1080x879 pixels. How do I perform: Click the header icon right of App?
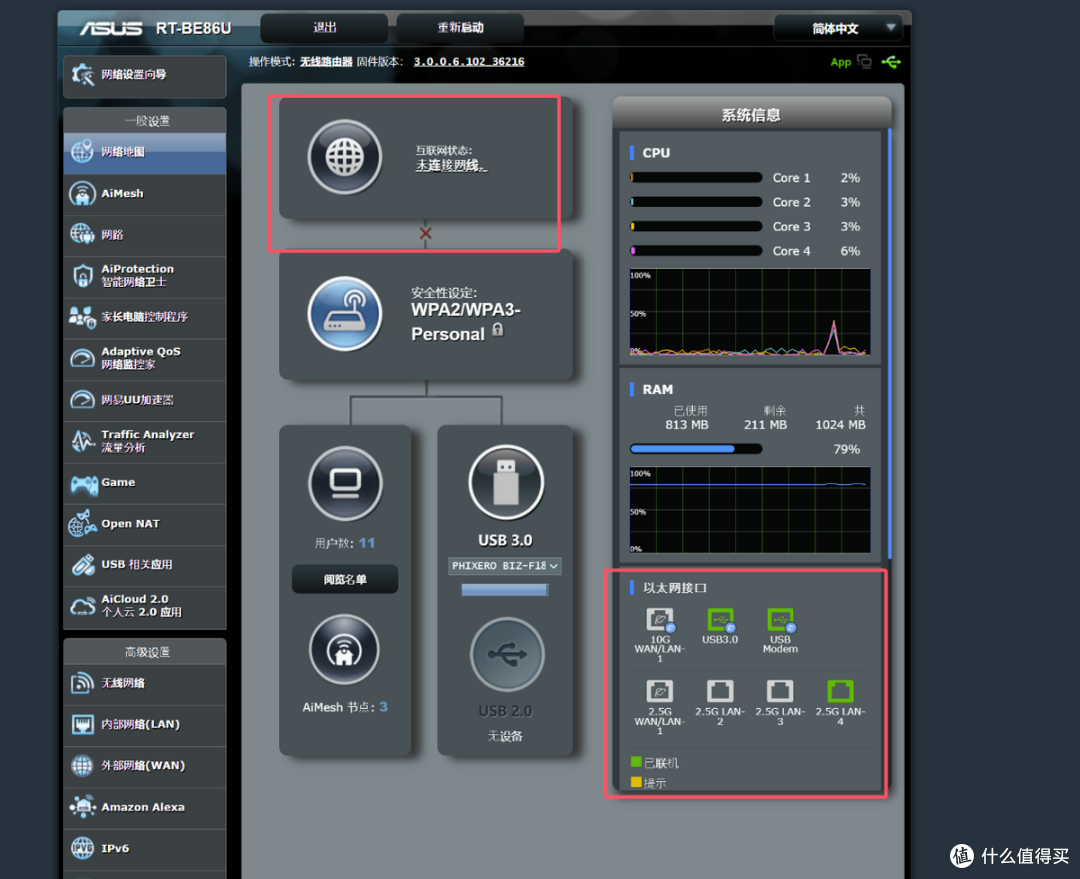(864, 62)
